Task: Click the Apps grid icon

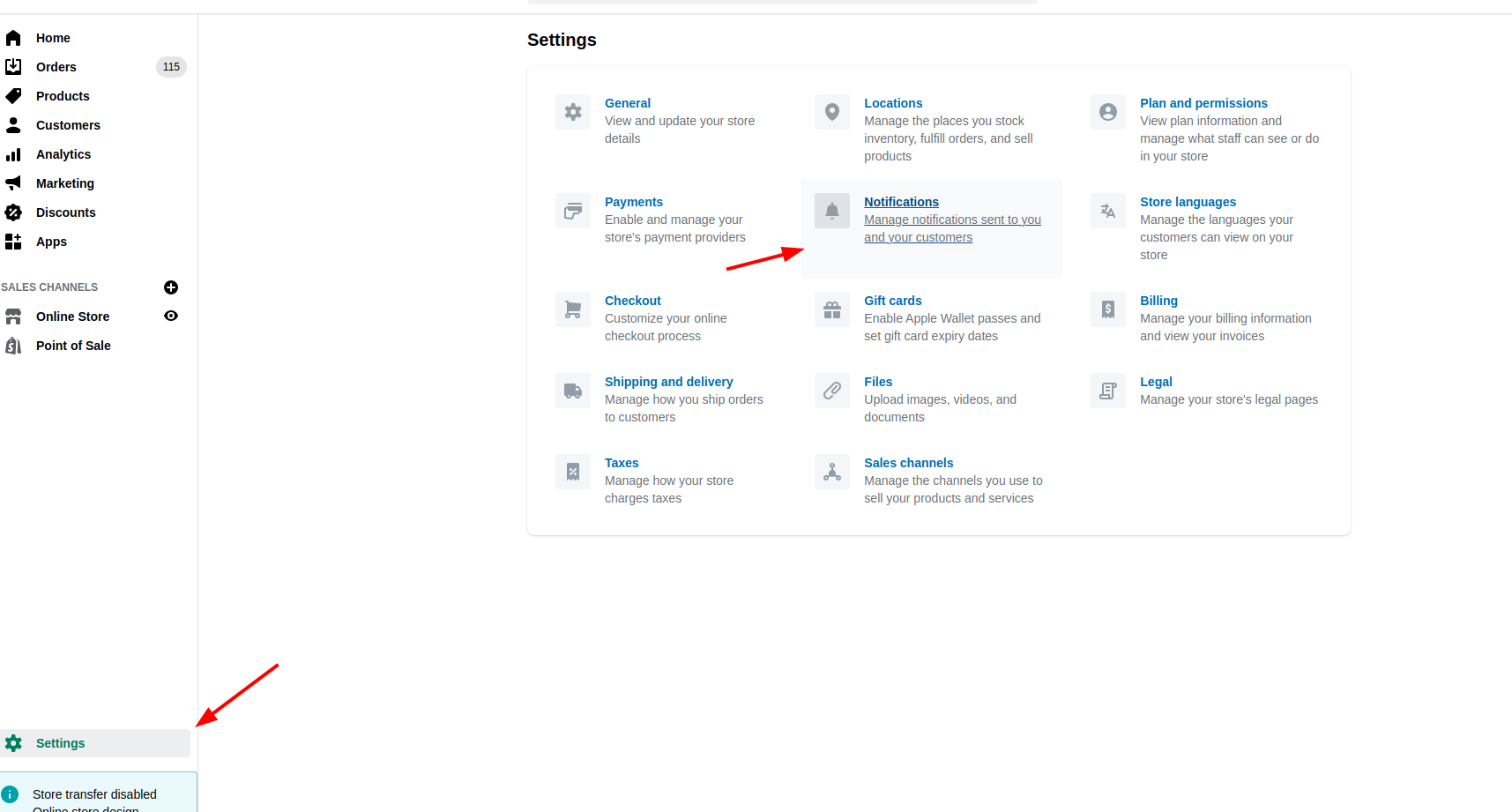Action: point(13,242)
